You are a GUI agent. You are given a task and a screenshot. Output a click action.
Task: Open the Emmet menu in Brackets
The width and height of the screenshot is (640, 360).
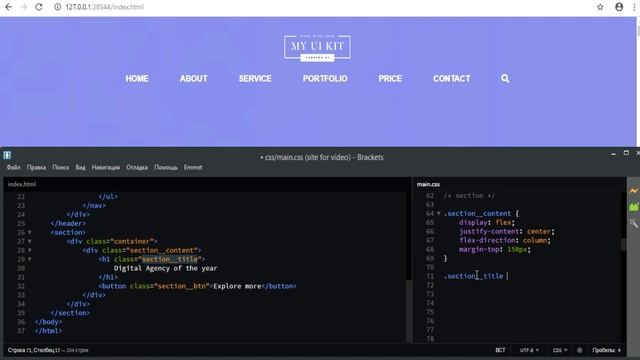coord(193,167)
